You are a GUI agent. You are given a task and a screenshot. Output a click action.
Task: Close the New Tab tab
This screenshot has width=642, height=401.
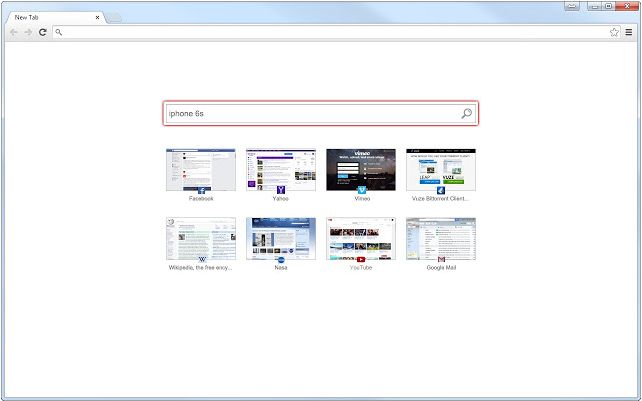click(x=97, y=18)
